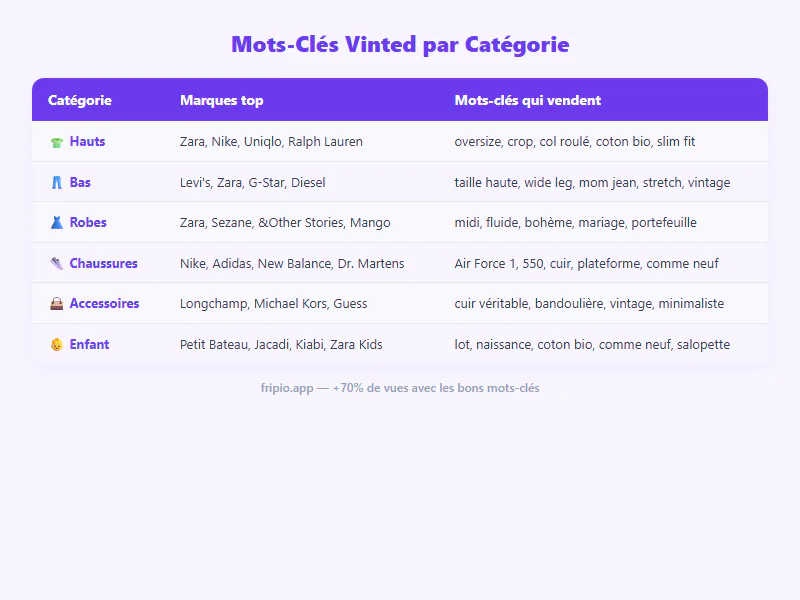Click brands cell Longchamp, Michael Kors, Guess
Screen dimensions: 800x600
click(x=273, y=304)
